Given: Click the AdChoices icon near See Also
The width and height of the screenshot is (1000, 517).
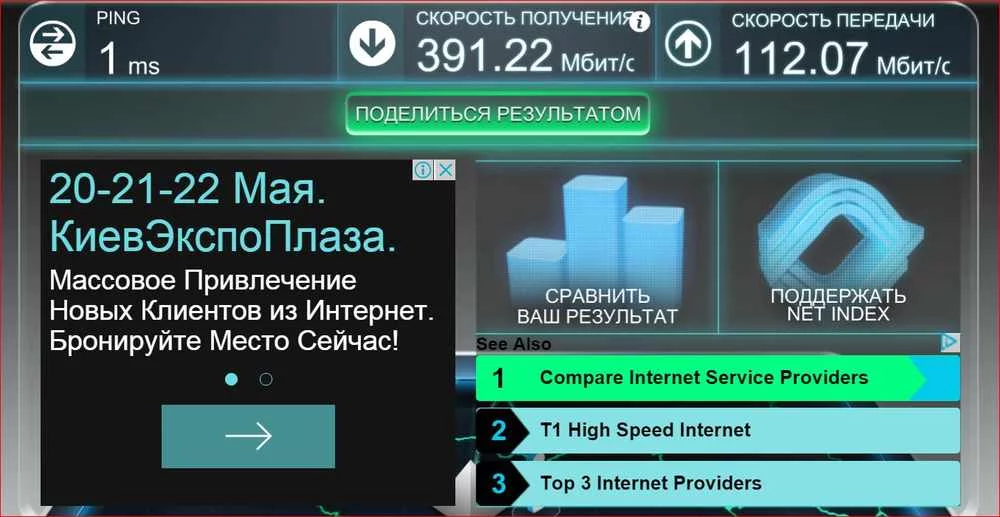Looking at the screenshot, I should 950,342.
